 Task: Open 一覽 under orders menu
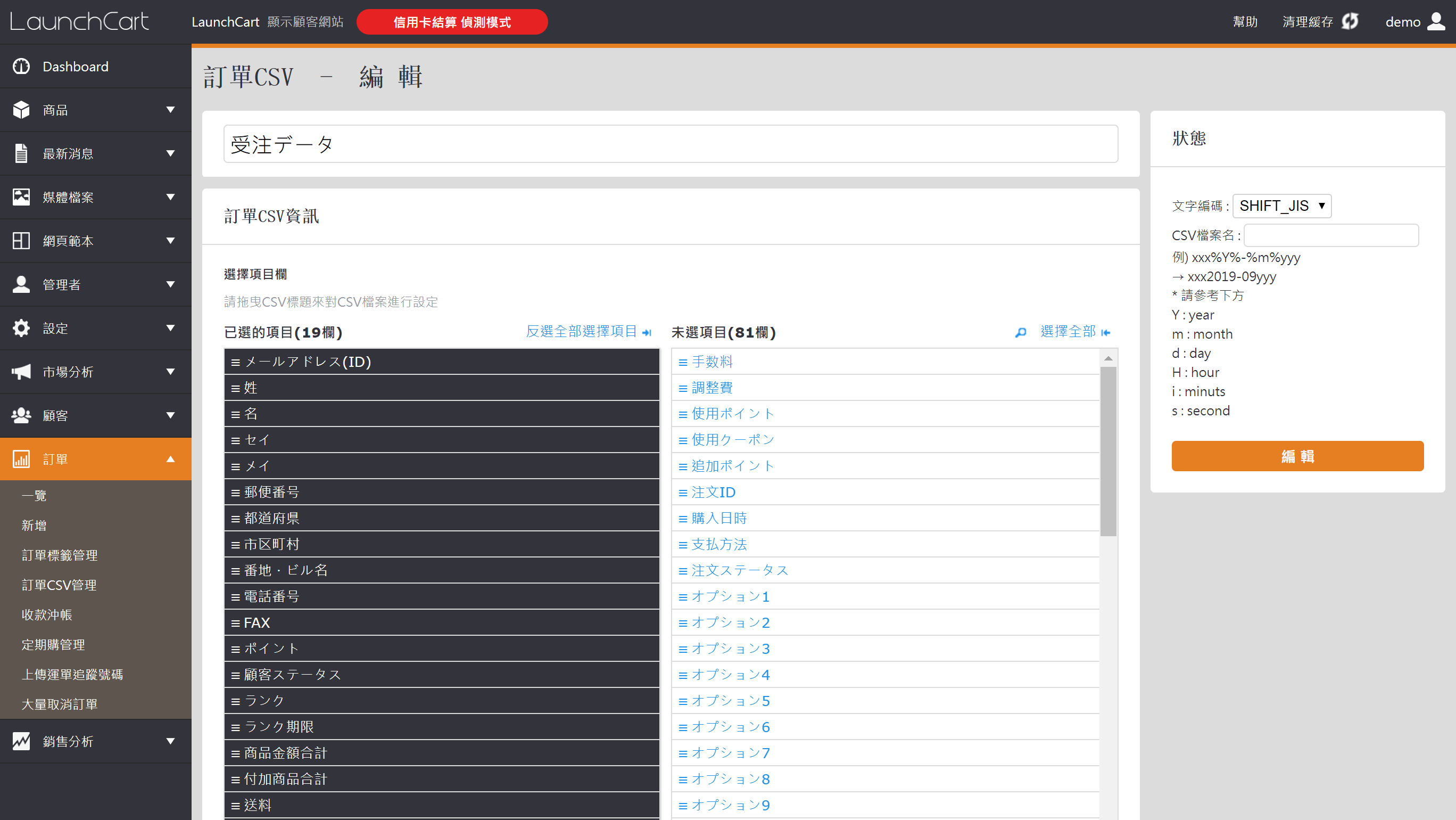[x=34, y=496]
